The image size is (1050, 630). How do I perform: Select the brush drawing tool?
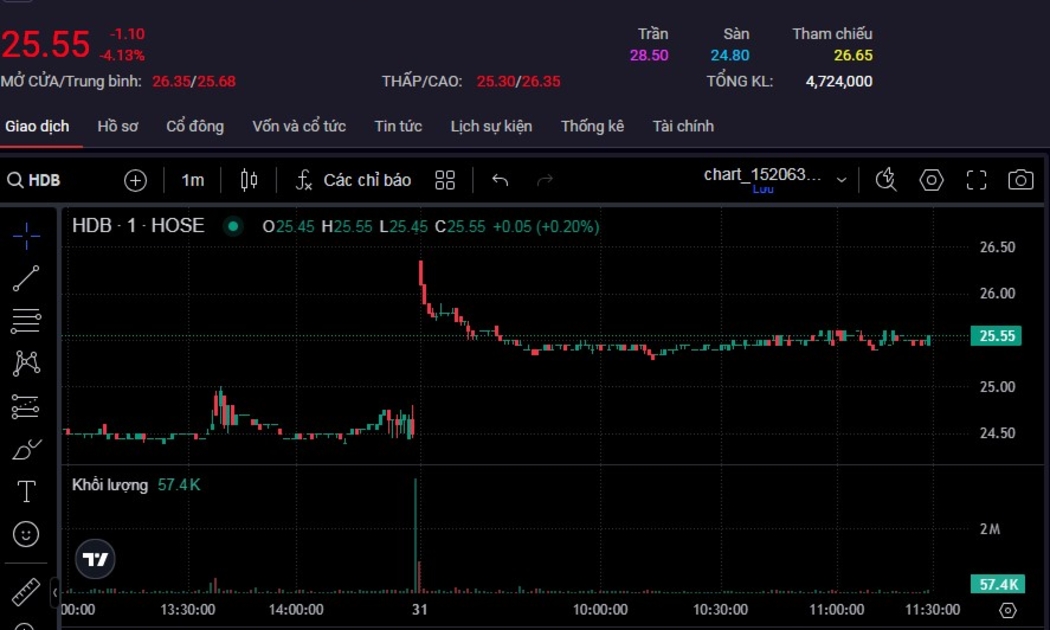pos(26,450)
